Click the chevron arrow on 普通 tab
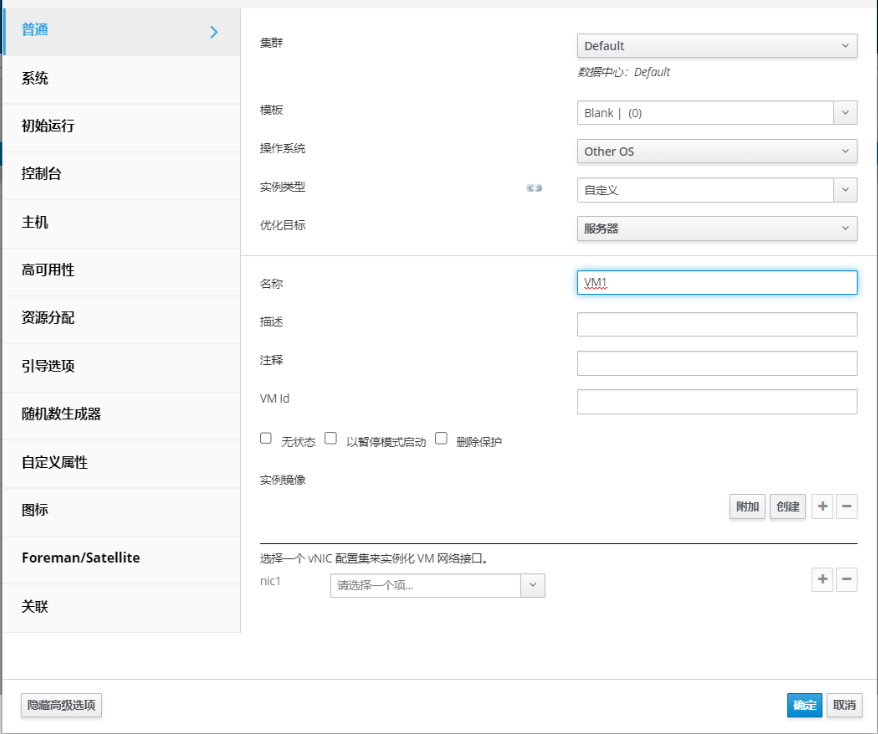Image resolution: width=878 pixels, height=734 pixels. [213, 32]
